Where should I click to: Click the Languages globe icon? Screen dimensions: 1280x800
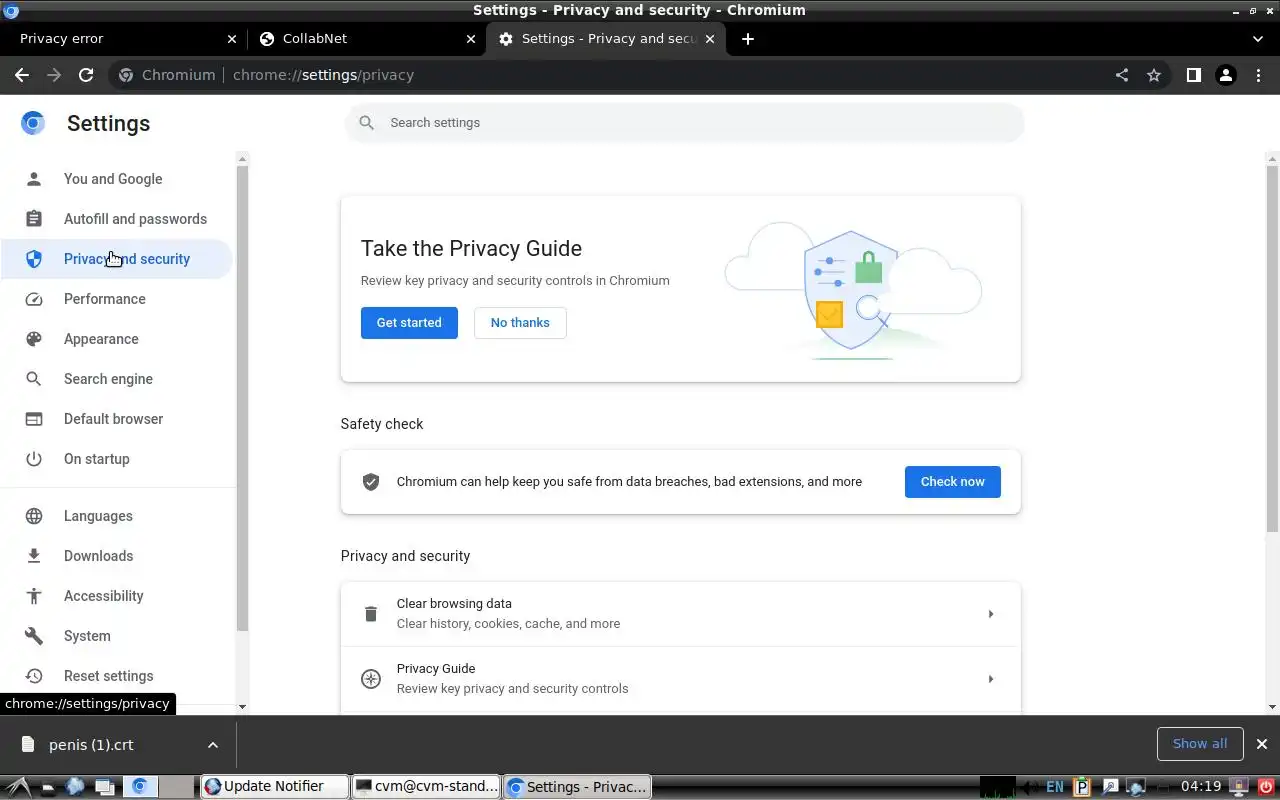[34, 516]
